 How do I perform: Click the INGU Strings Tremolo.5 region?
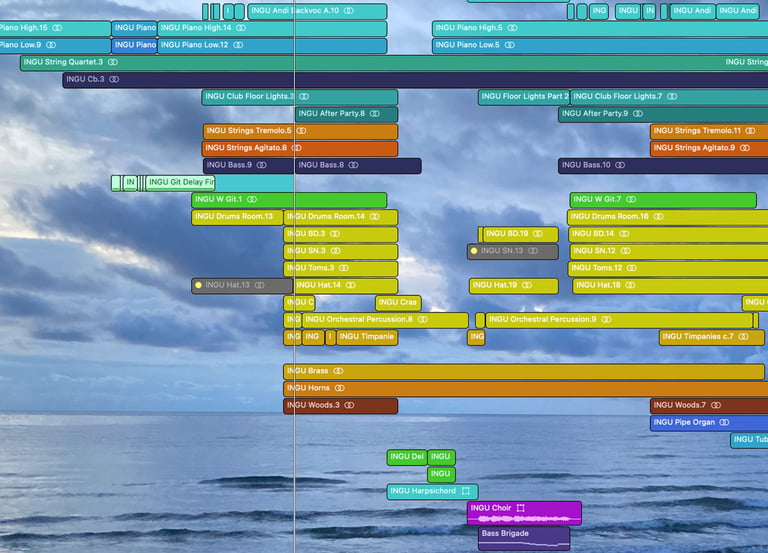click(x=300, y=131)
